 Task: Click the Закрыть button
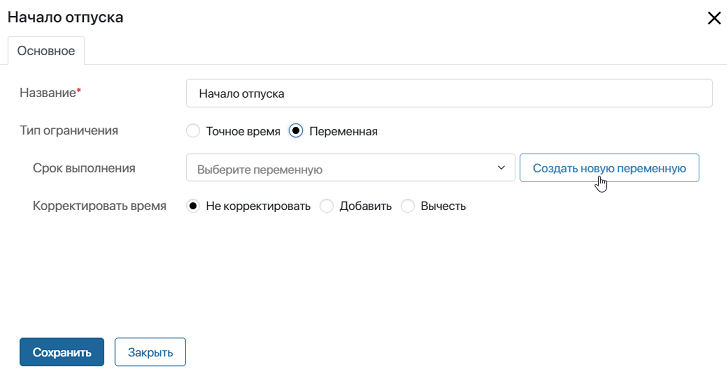click(150, 352)
